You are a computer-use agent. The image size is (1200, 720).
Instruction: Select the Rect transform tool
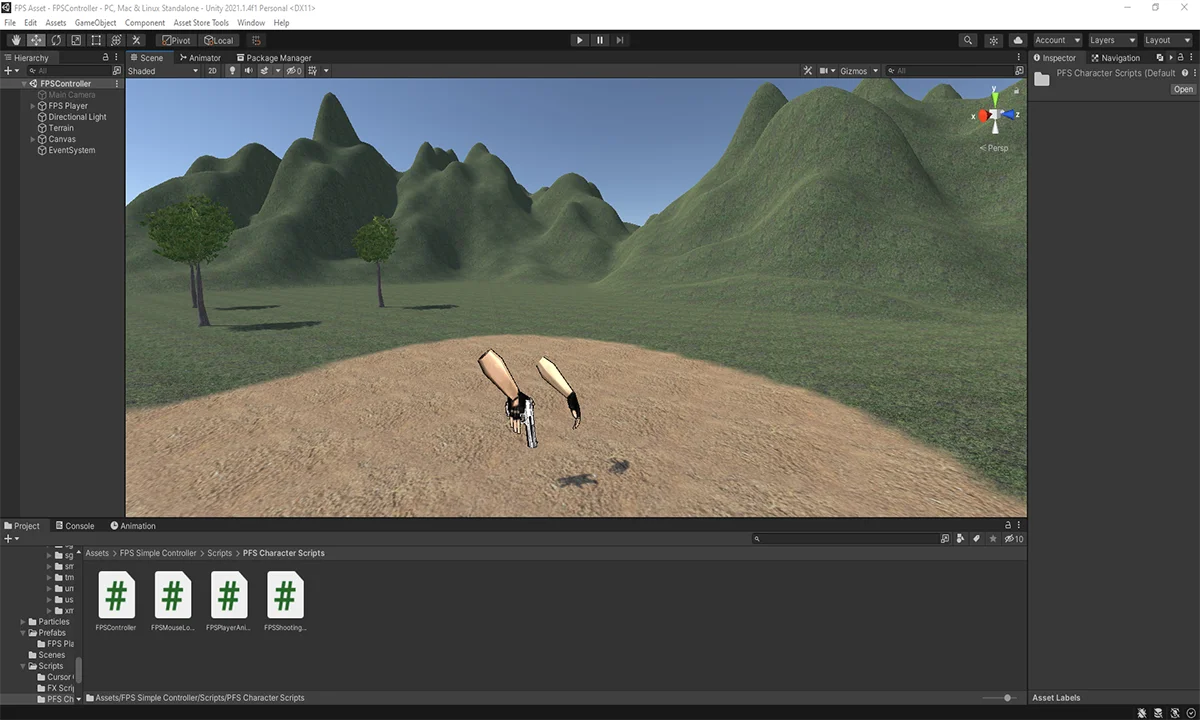[x=96, y=40]
